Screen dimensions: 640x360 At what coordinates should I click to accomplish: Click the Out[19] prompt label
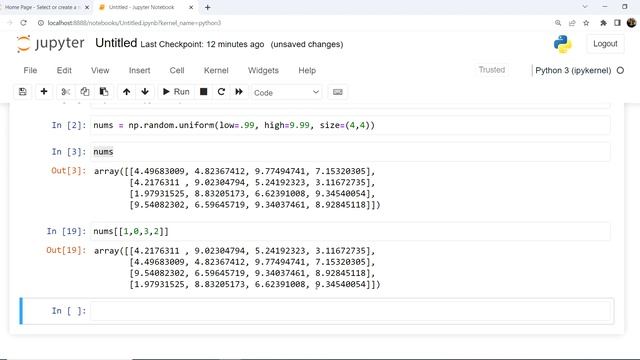point(66,250)
